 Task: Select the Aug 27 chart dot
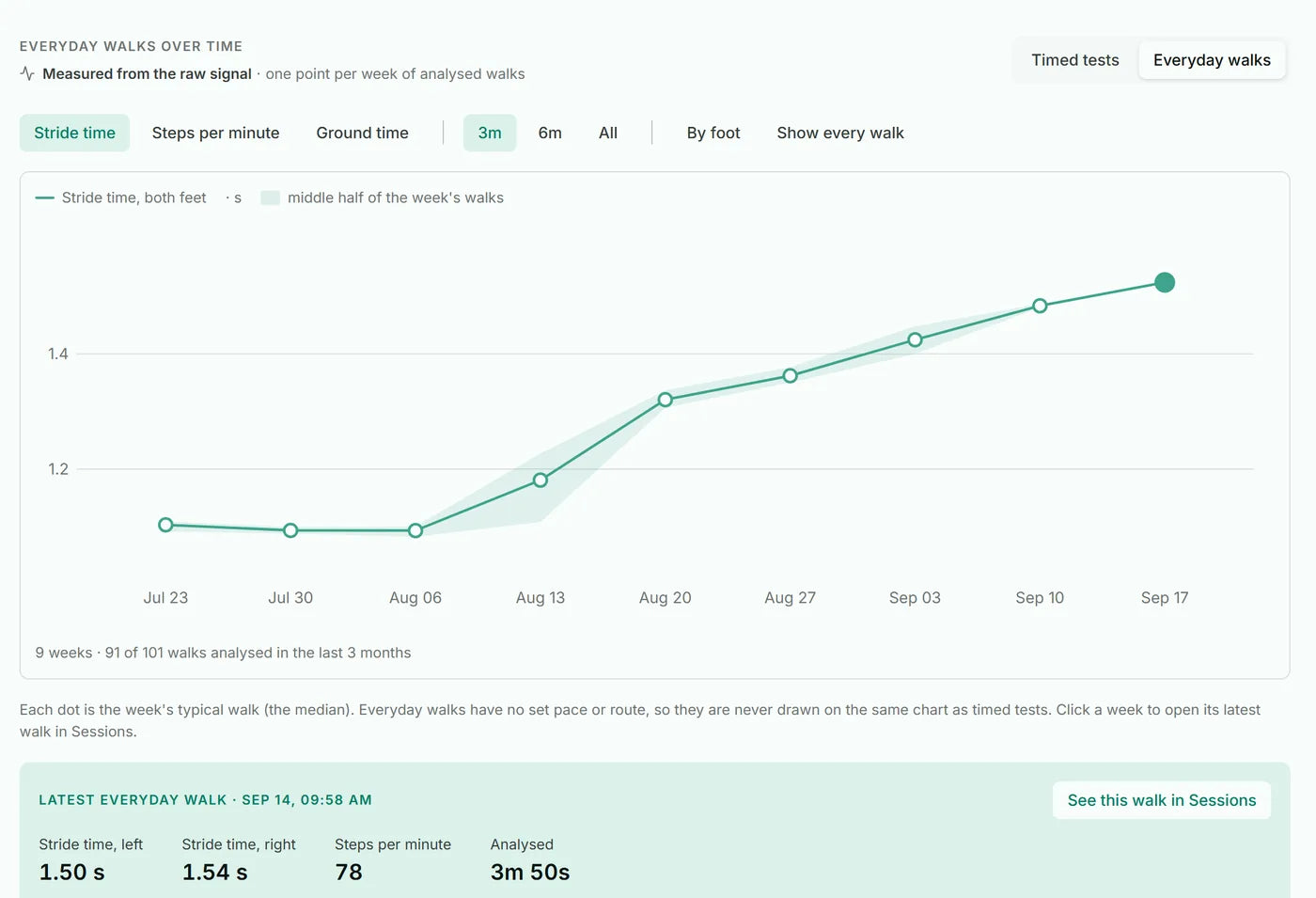791,376
